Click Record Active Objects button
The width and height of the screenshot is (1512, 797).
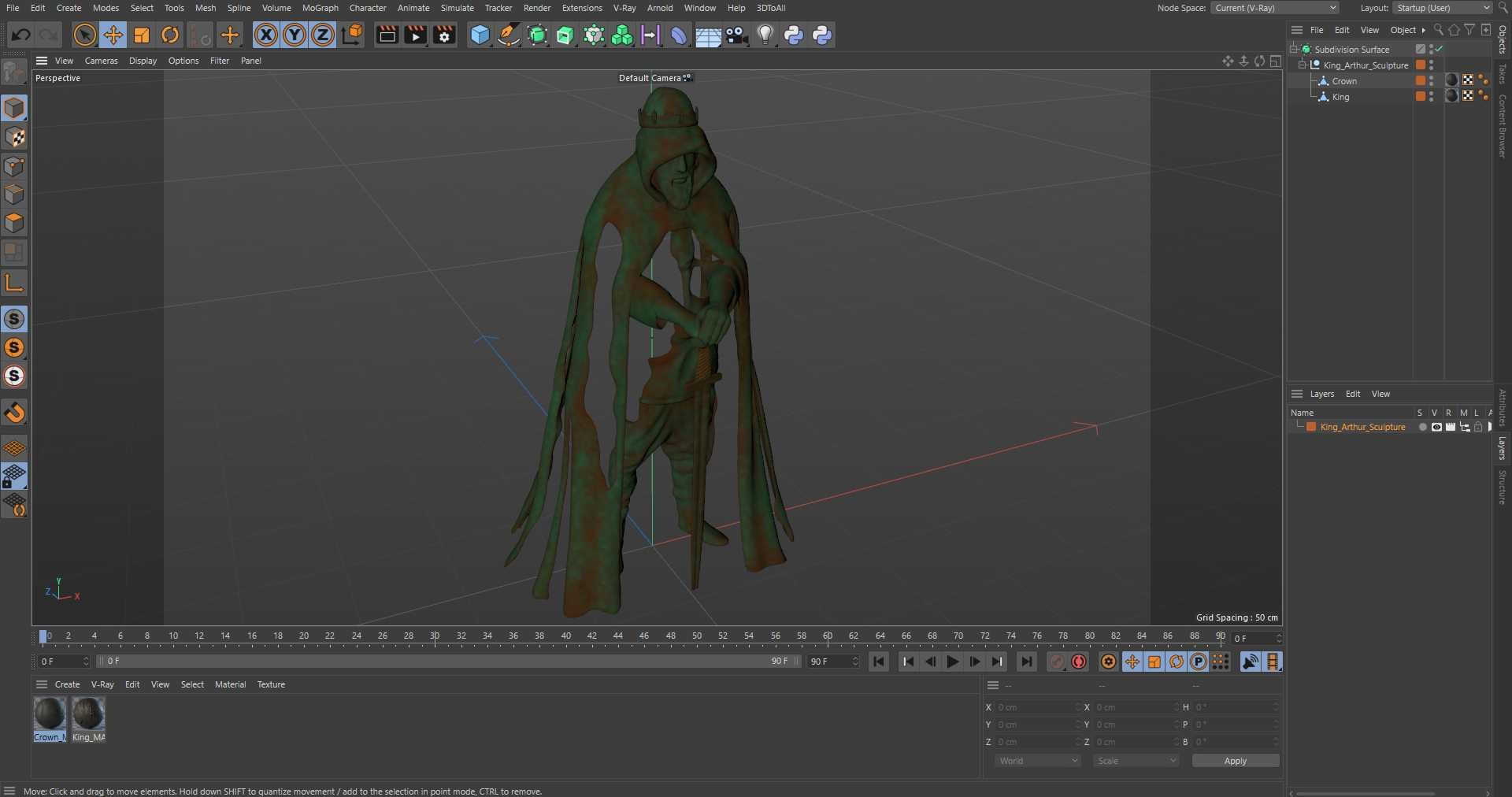[1057, 662]
